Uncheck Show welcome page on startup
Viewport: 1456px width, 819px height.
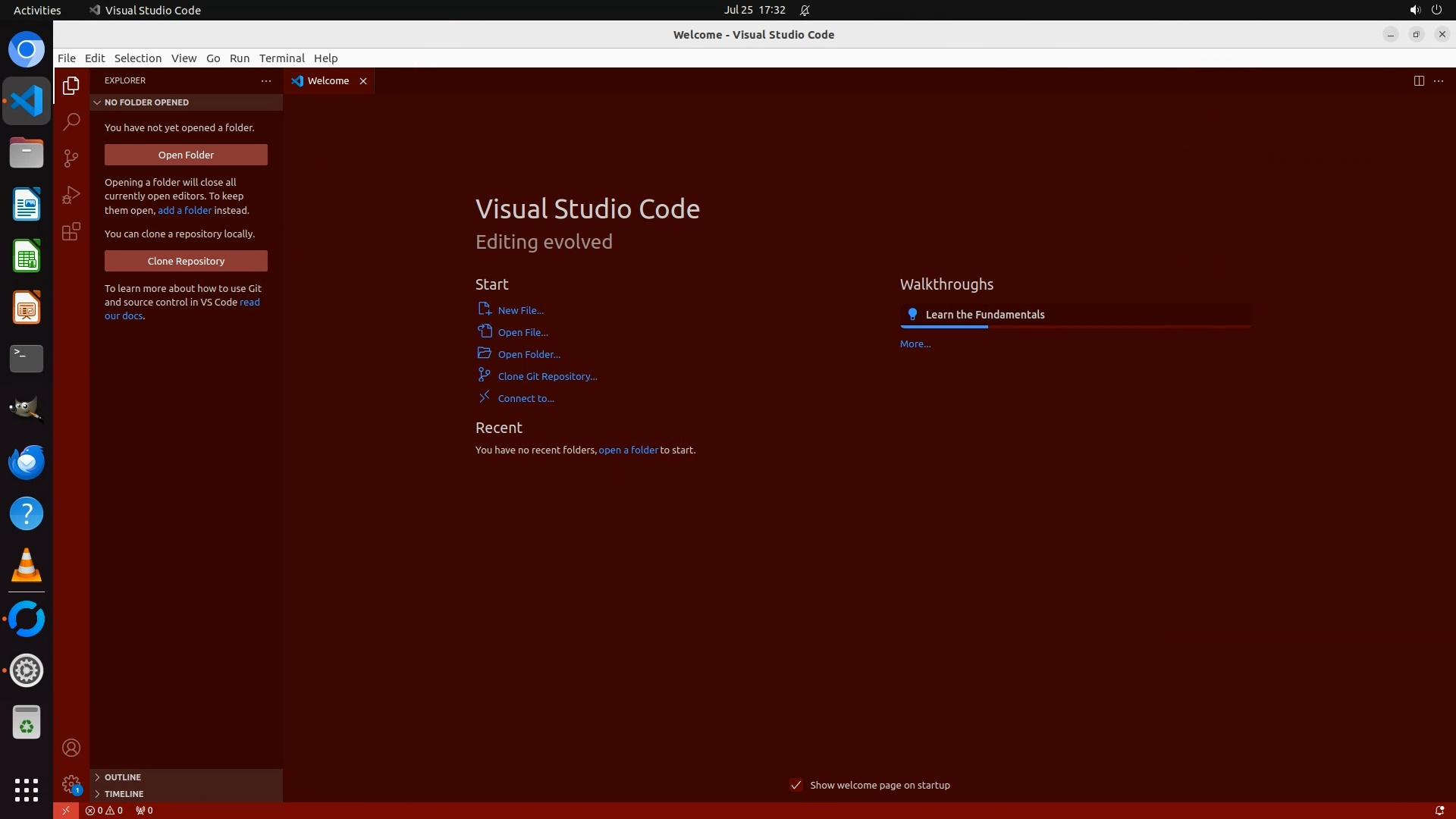795,785
